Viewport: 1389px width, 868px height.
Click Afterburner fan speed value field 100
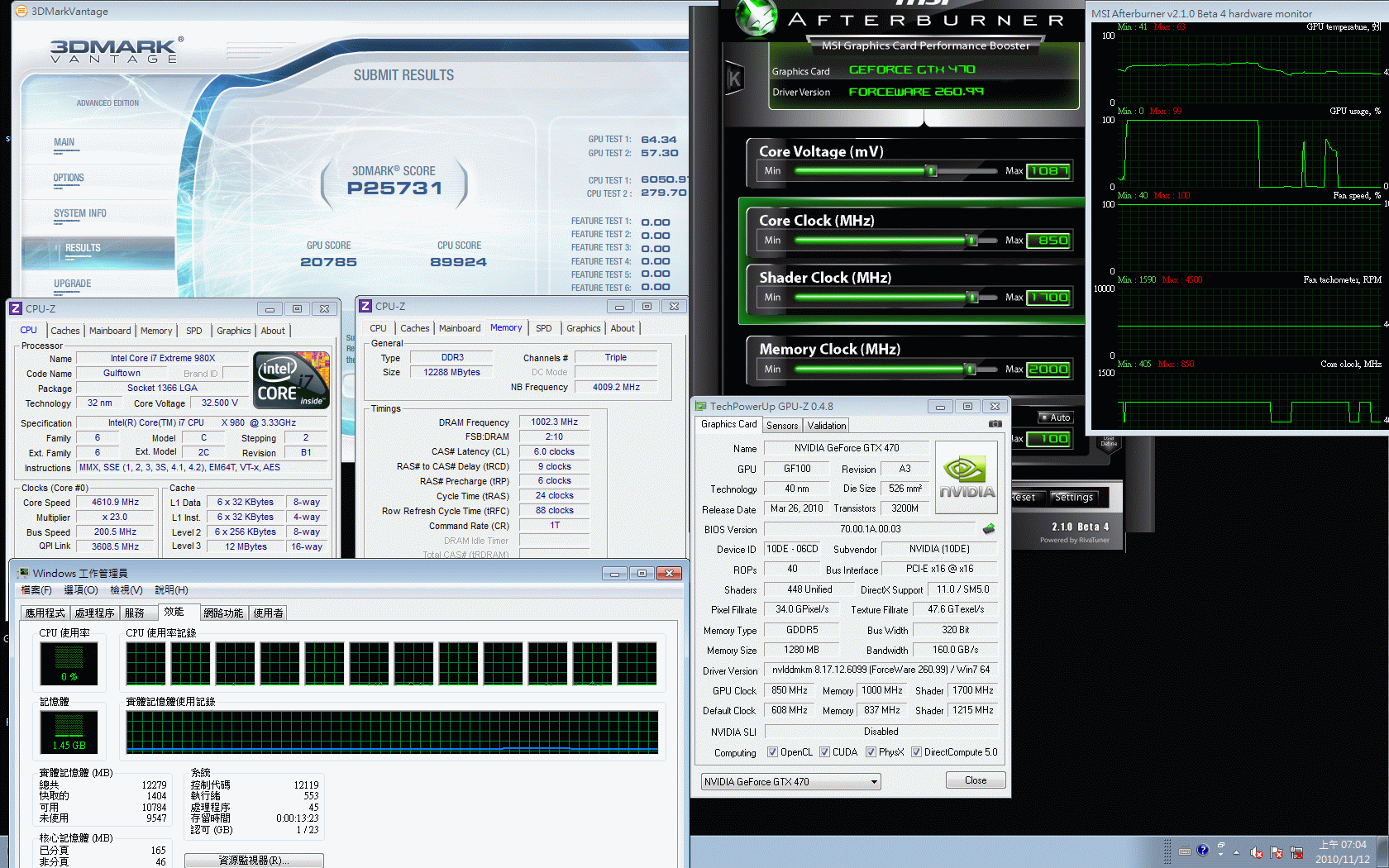point(1049,439)
